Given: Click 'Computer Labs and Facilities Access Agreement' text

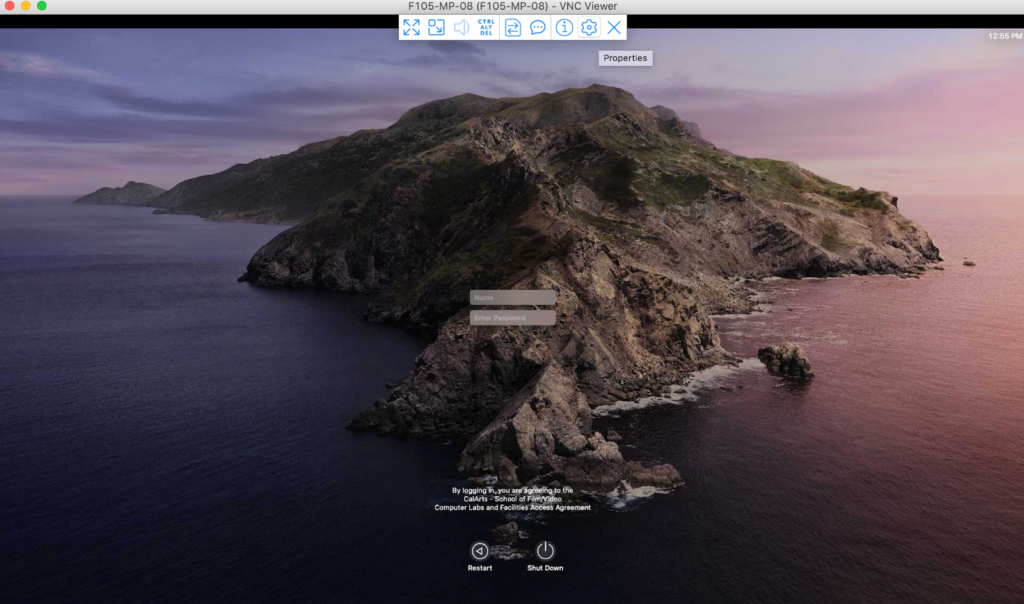Looking at the screenshot, I should point(513,507).
